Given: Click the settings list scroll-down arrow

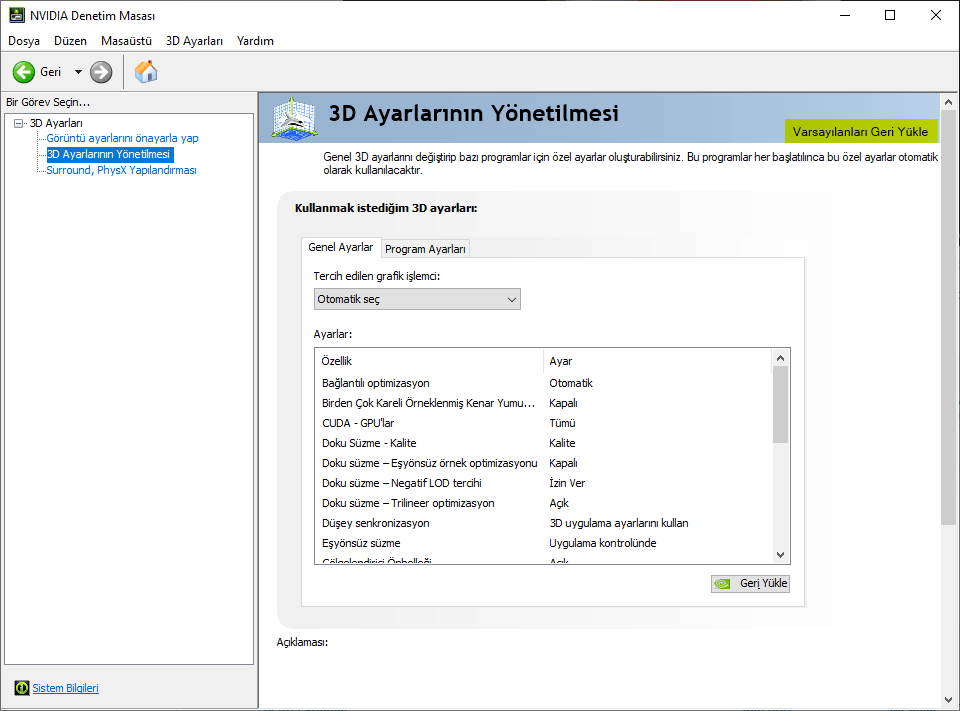Looking at the screenshot, I should coord(780,555).
